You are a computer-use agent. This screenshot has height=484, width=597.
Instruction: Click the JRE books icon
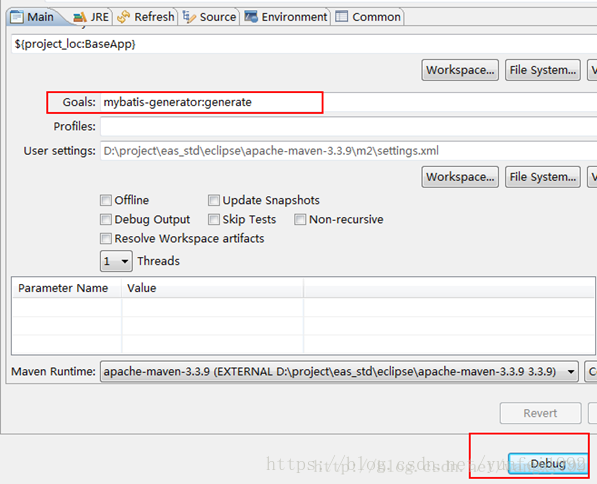coord(80,17)
